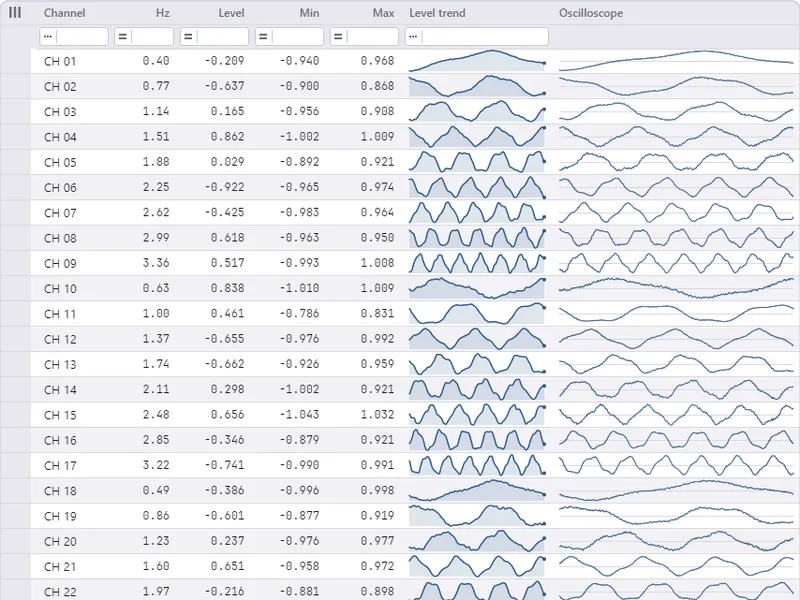Image resolution: width=800 pixels, height=600 pixels.
Task: Click the CH 20 Level trend sparkline
Action: tap(477, 541)
